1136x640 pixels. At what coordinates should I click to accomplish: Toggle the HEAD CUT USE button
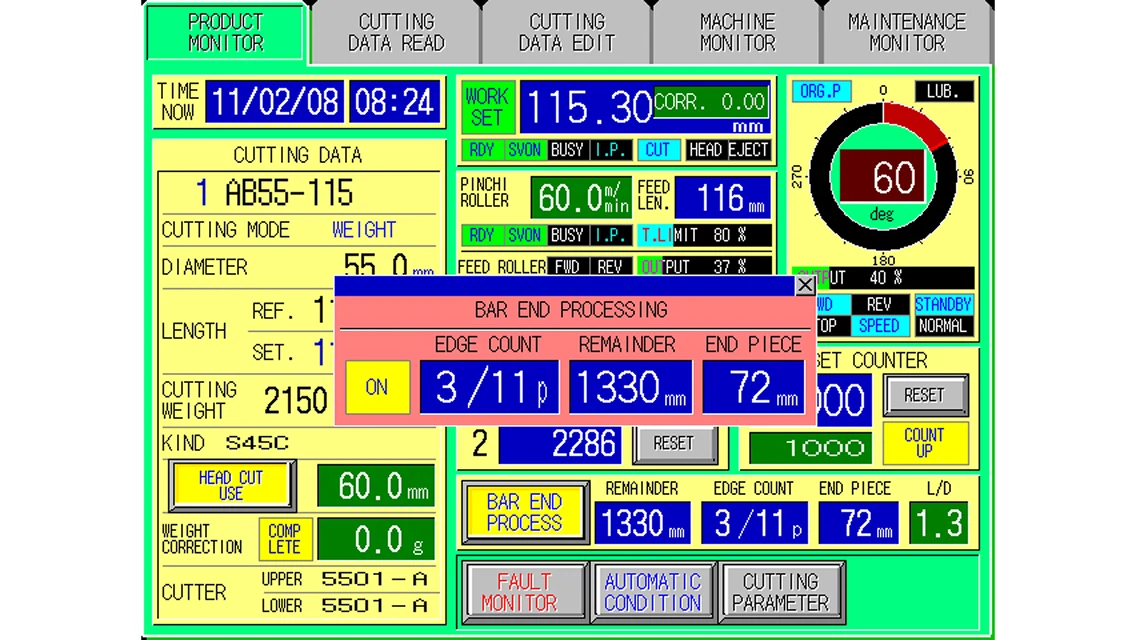pyautogui.click(x=231, y=486)
